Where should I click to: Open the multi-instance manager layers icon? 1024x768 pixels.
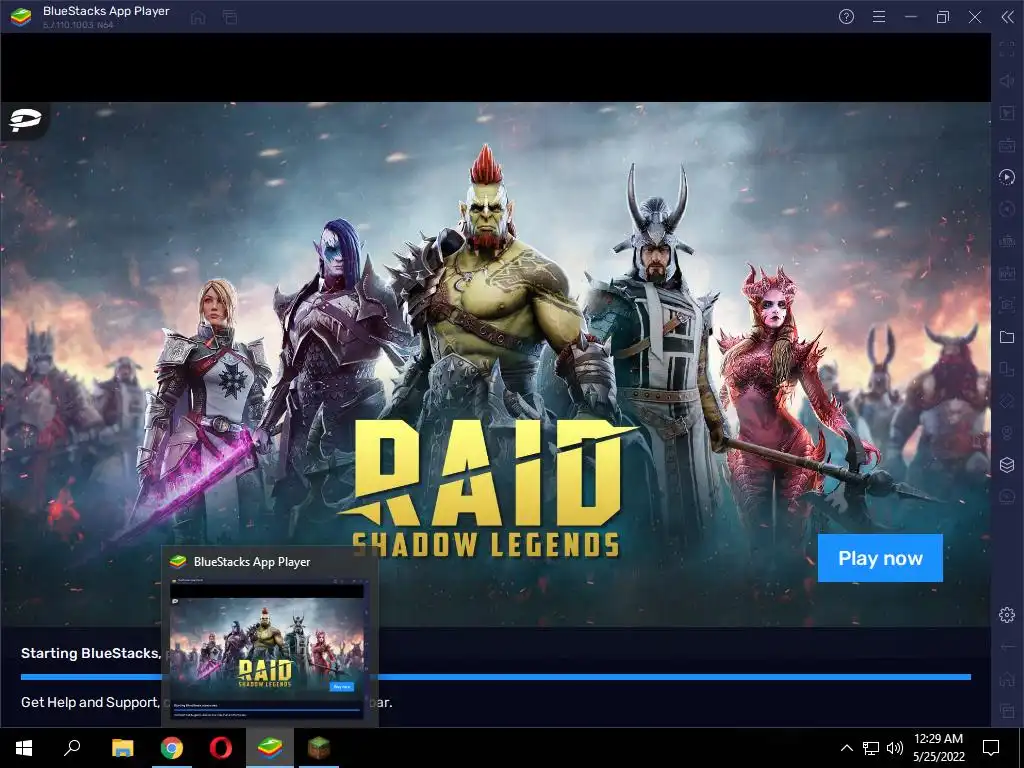coord(1006,464)
